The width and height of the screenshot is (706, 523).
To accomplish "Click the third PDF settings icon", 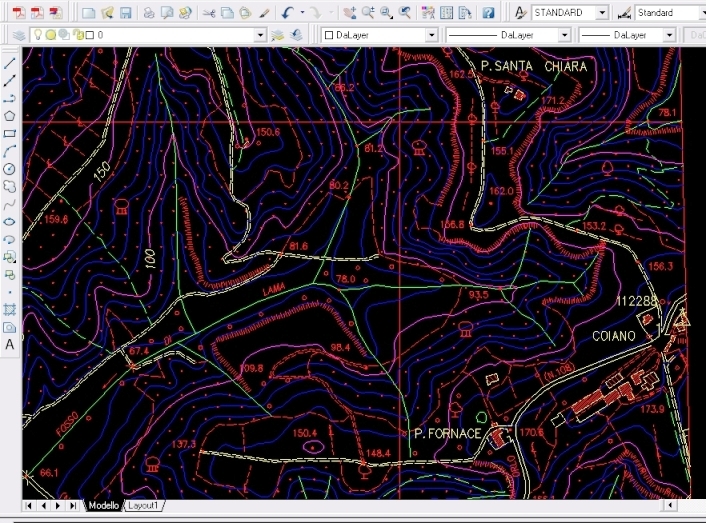I will (x=56, y=13).
